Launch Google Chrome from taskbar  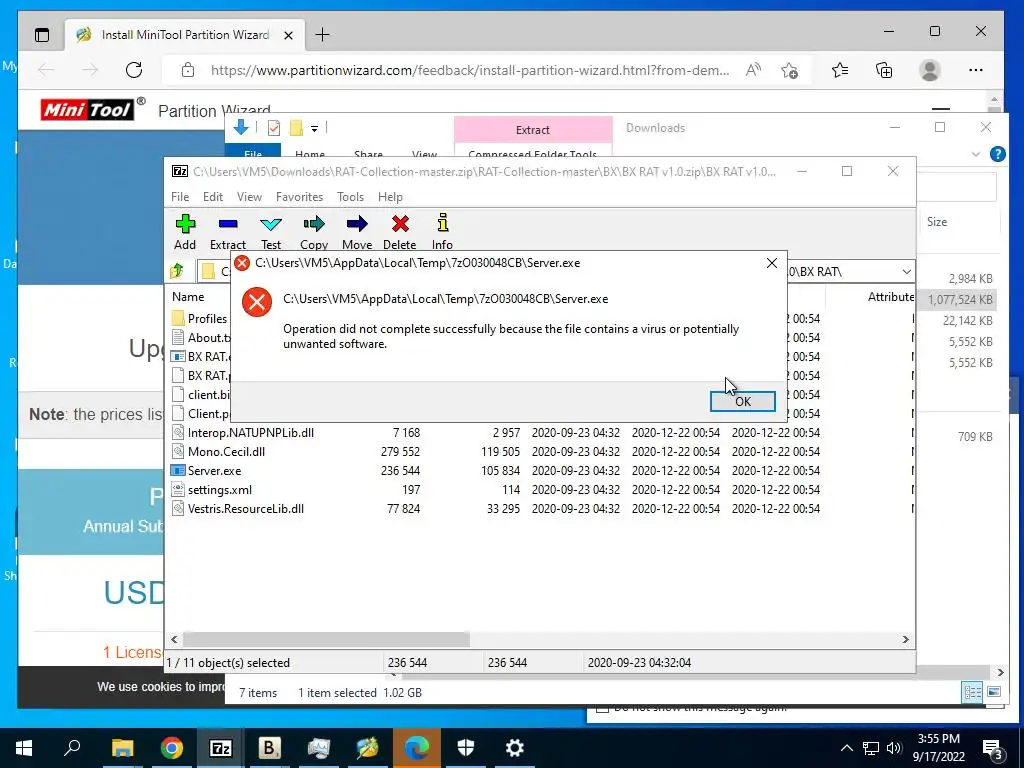pos(171,747)
